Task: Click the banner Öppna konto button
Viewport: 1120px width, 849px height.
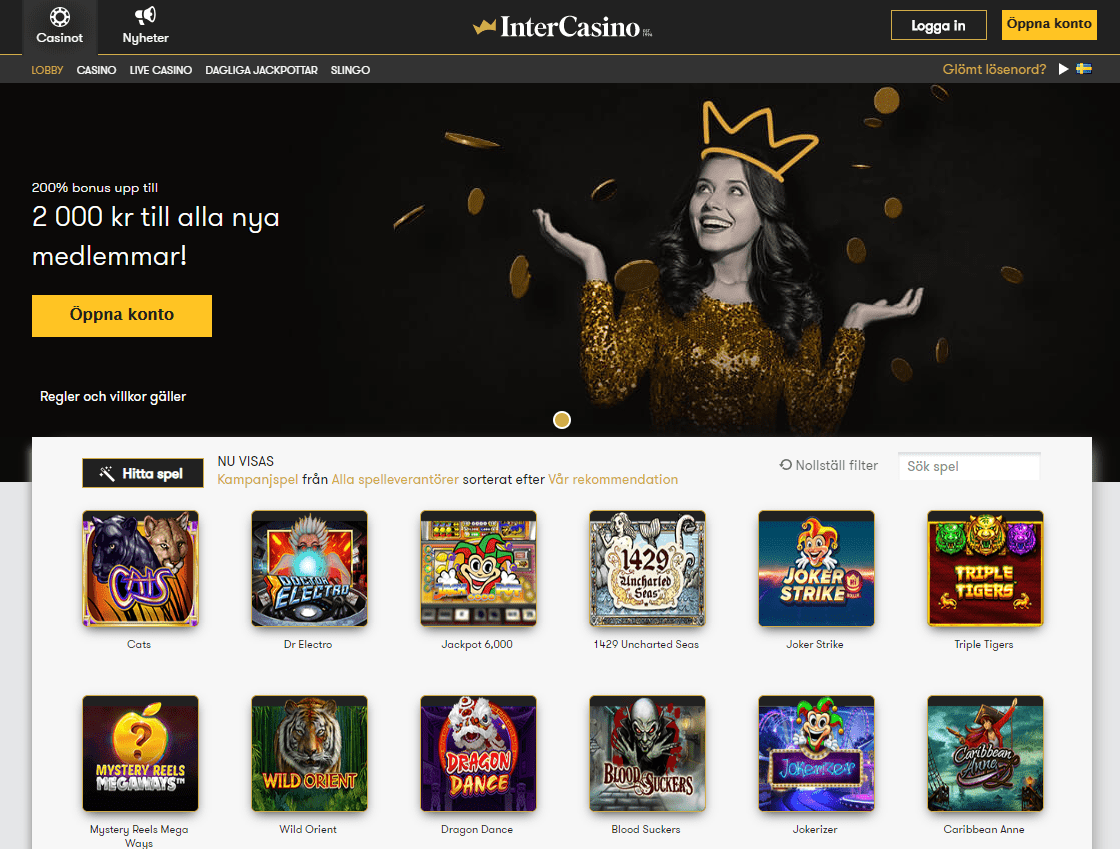Action: [x=122, y=316]
